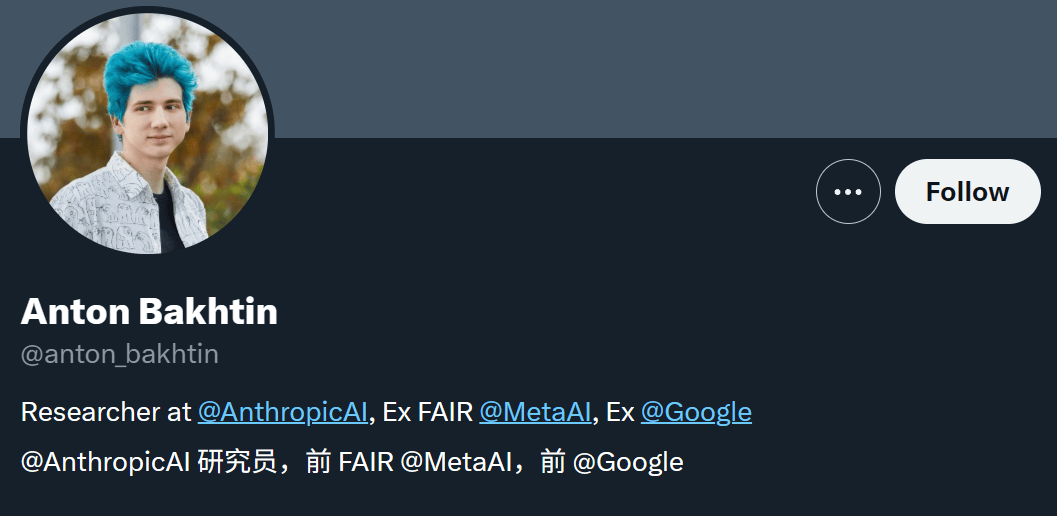Open the @AnthropicAI link in the bio

pyautogui.click(x=282, y=411)
